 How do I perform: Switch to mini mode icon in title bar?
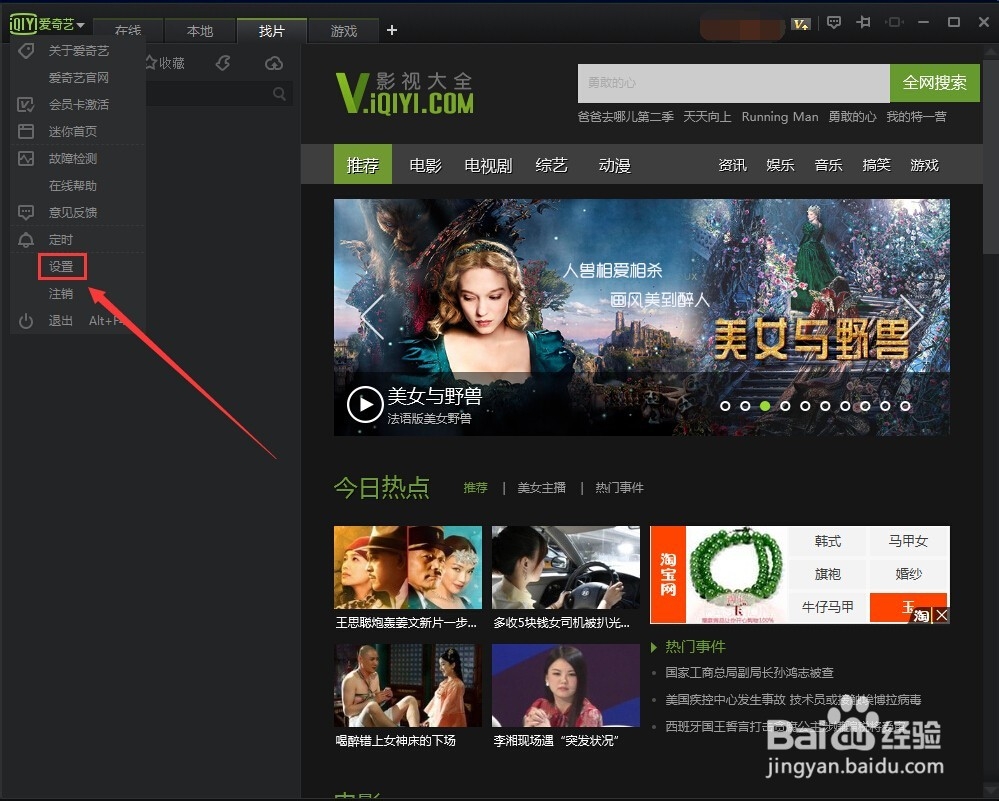pos(894,22)
